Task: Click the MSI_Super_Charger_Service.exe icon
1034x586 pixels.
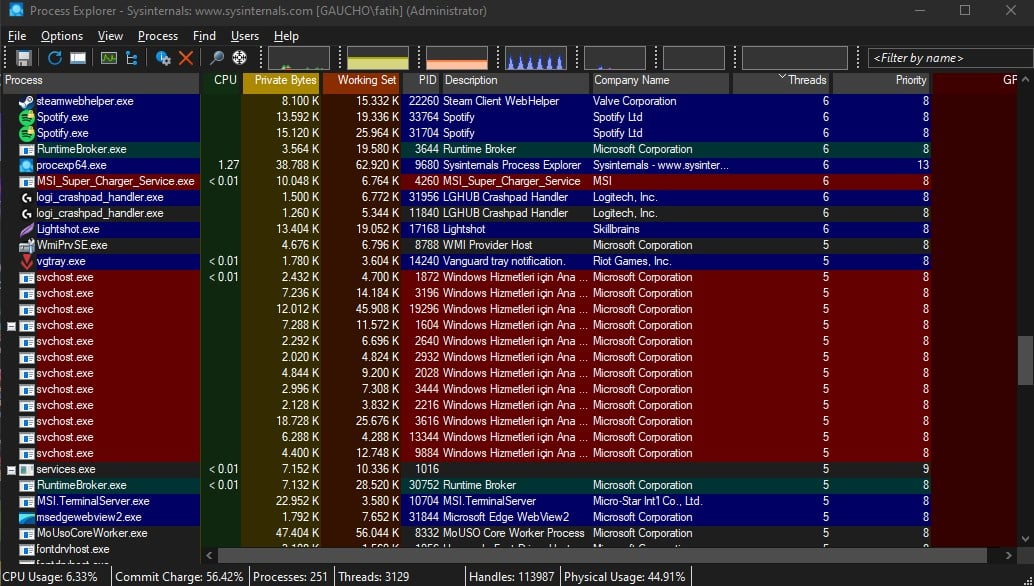Action: coord(26,181)
